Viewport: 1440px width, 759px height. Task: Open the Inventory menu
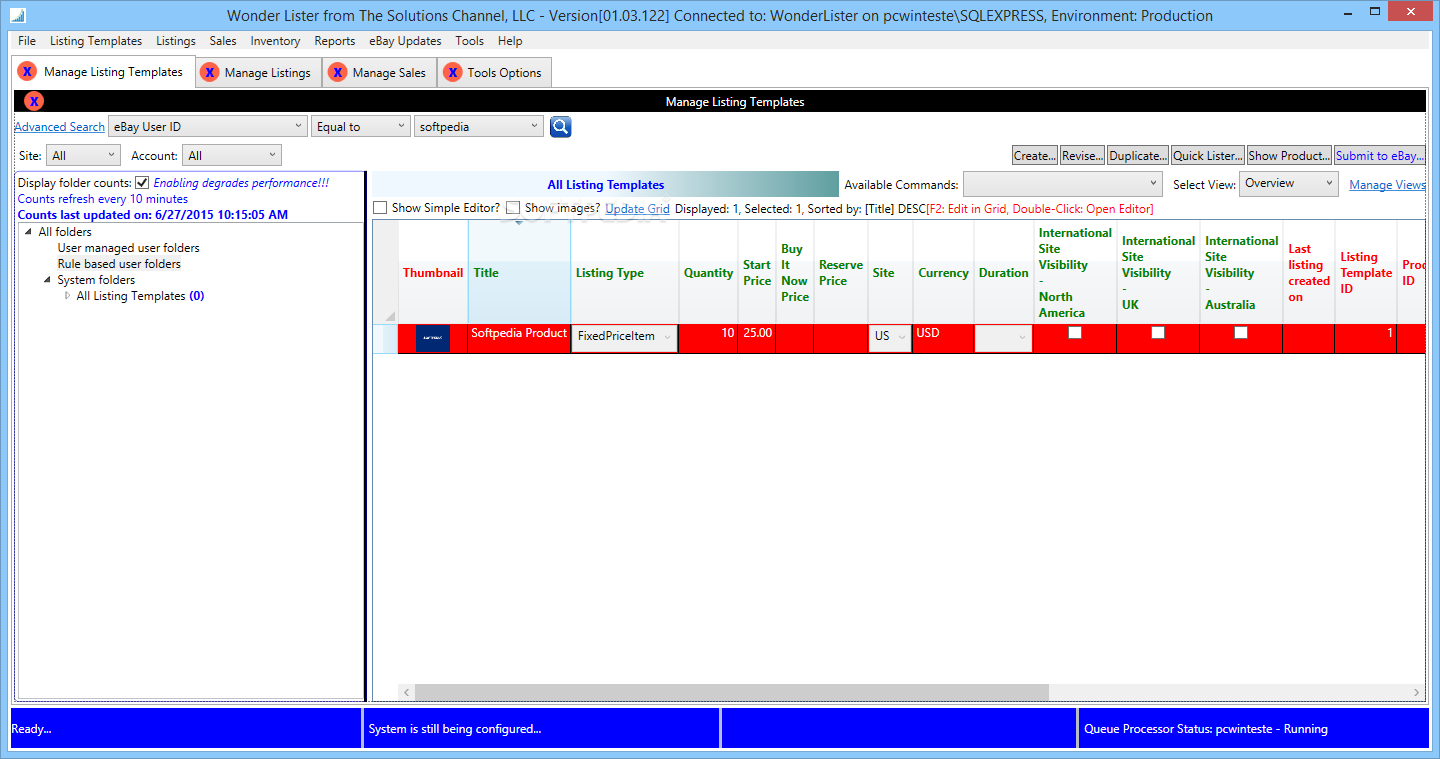275,41
